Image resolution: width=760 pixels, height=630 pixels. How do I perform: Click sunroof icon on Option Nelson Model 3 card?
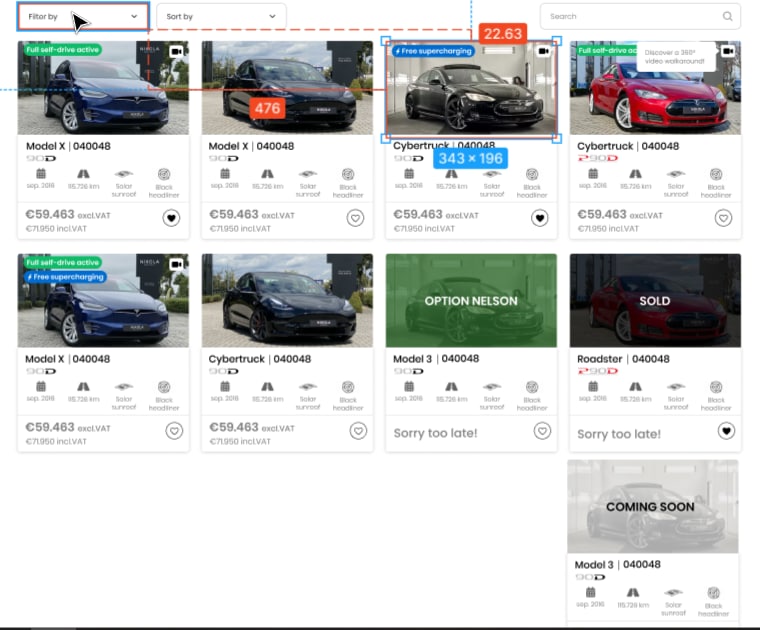coord(491,386)
